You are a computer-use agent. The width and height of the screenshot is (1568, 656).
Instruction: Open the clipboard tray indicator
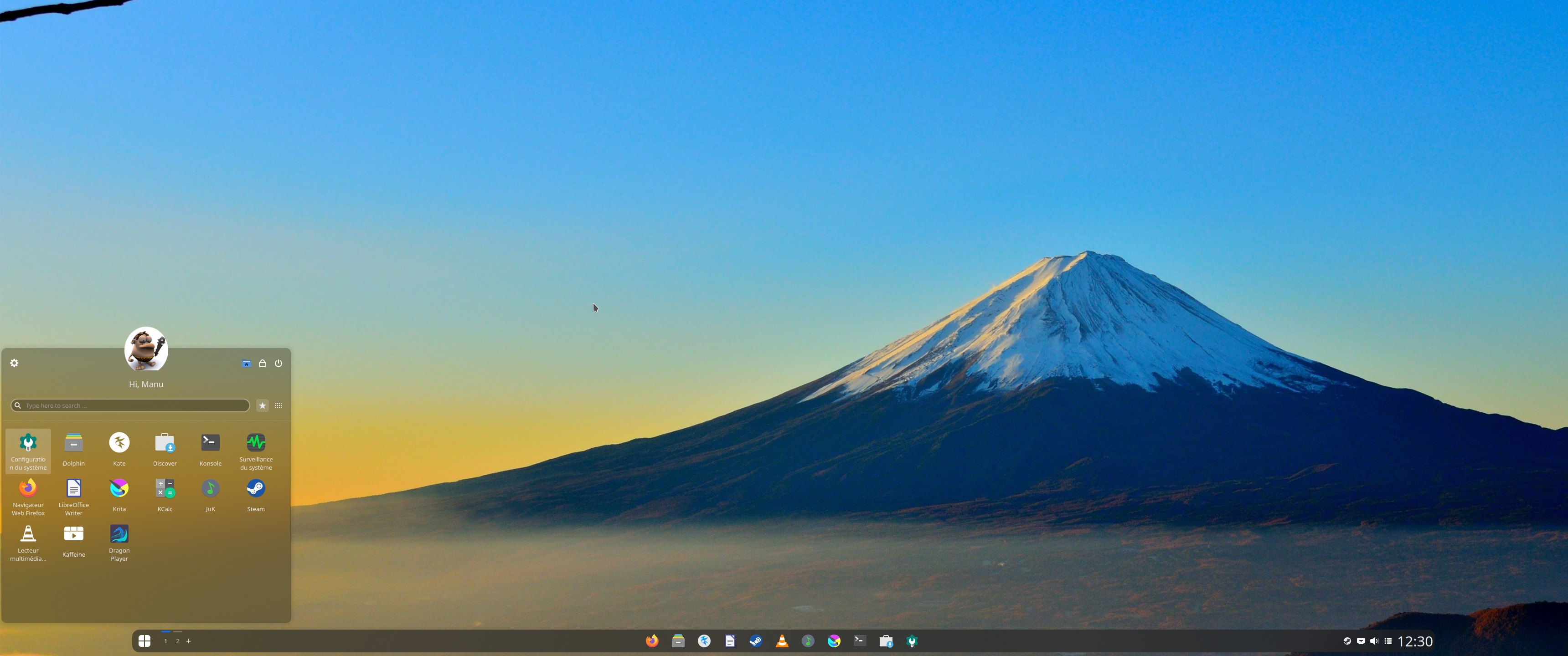point(1361,641)
